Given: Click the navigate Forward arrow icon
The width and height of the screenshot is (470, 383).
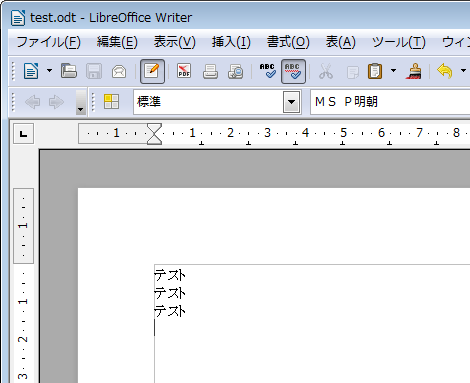Looking at the screenshot, I should click(x=56, y=102).
